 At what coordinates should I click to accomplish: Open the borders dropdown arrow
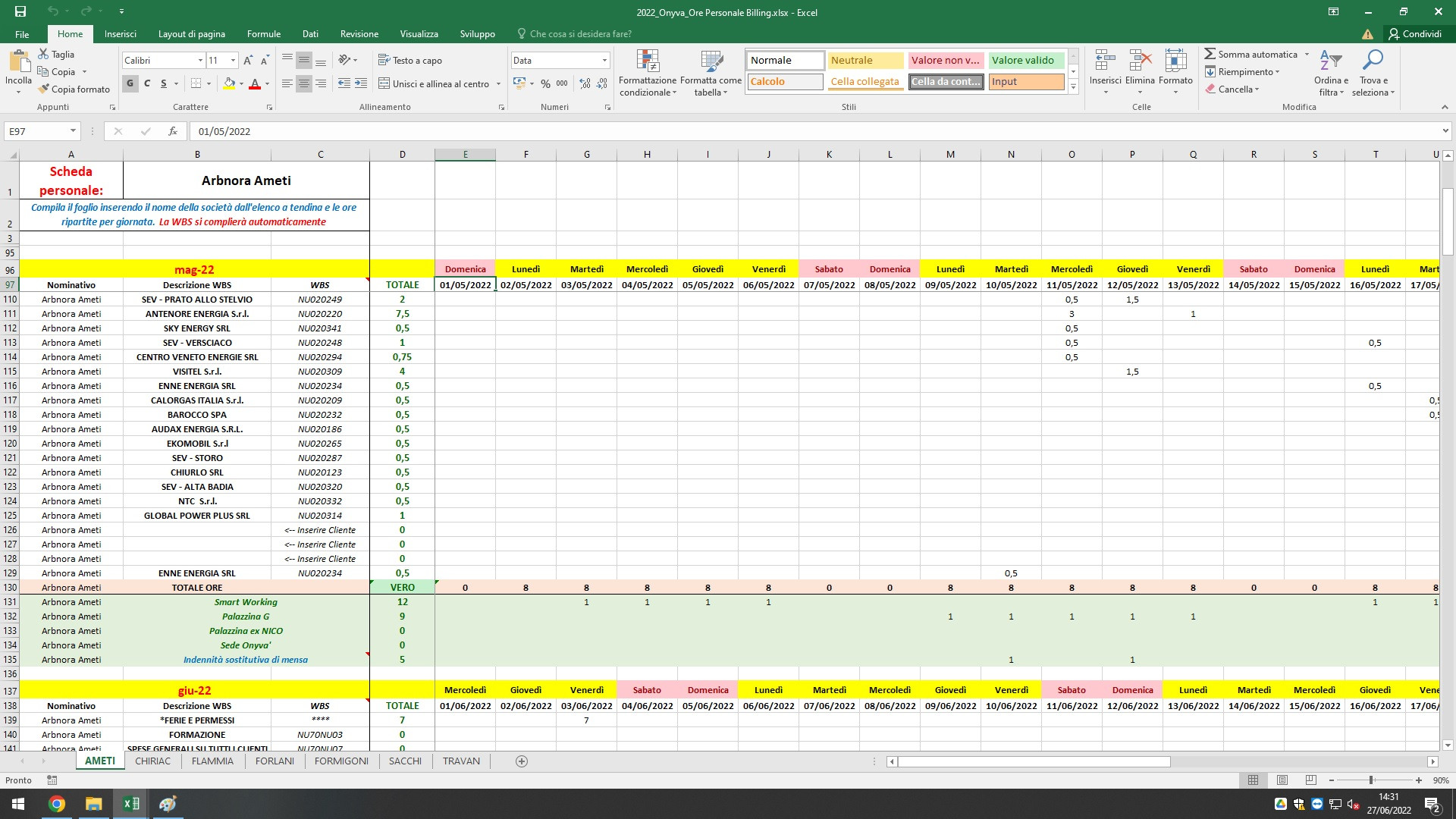209,83
